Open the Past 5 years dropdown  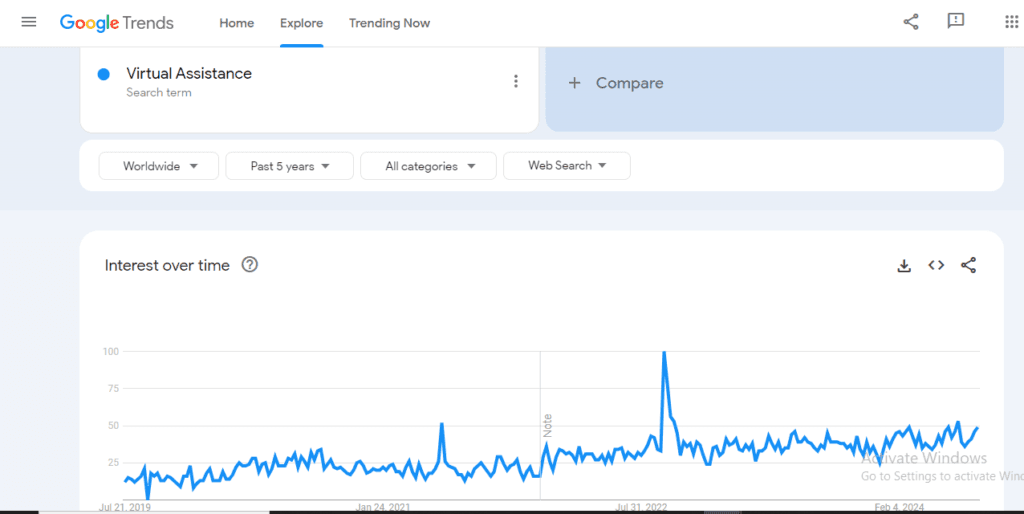tap(290, 166)
